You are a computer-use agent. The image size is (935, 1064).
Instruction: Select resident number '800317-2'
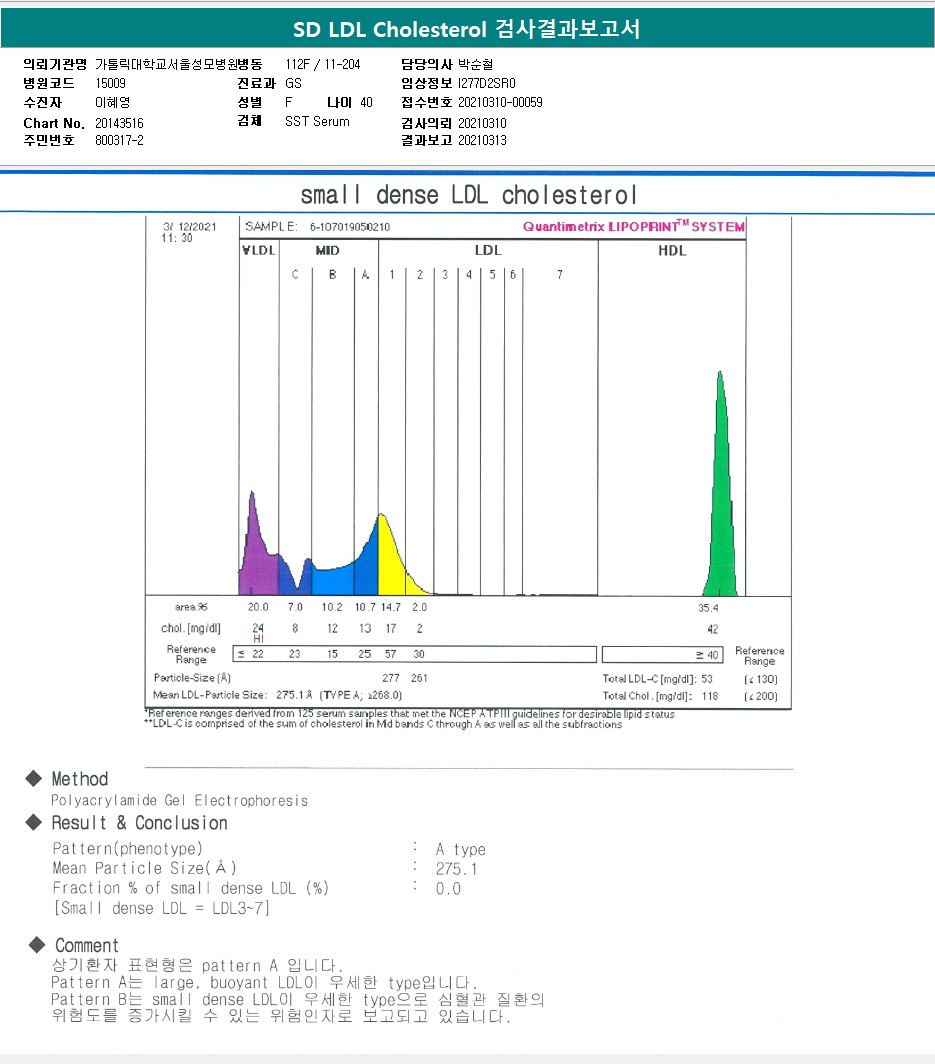119,140
